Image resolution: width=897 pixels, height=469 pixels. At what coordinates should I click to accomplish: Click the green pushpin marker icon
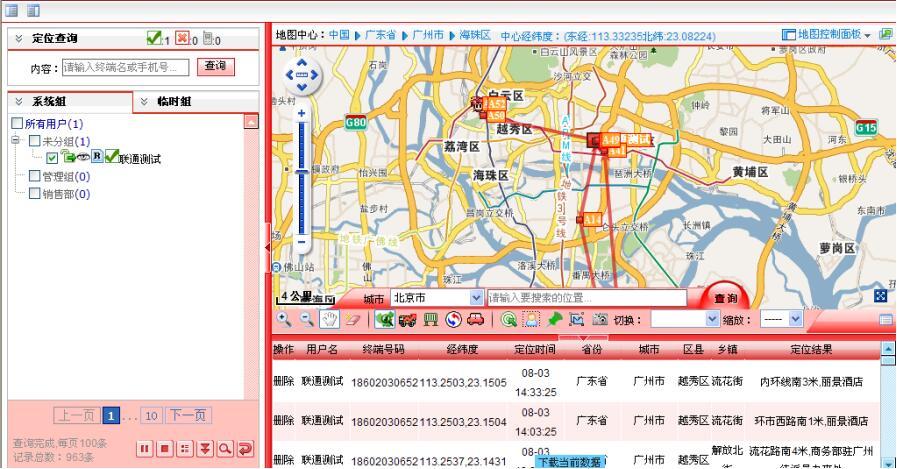555,319
